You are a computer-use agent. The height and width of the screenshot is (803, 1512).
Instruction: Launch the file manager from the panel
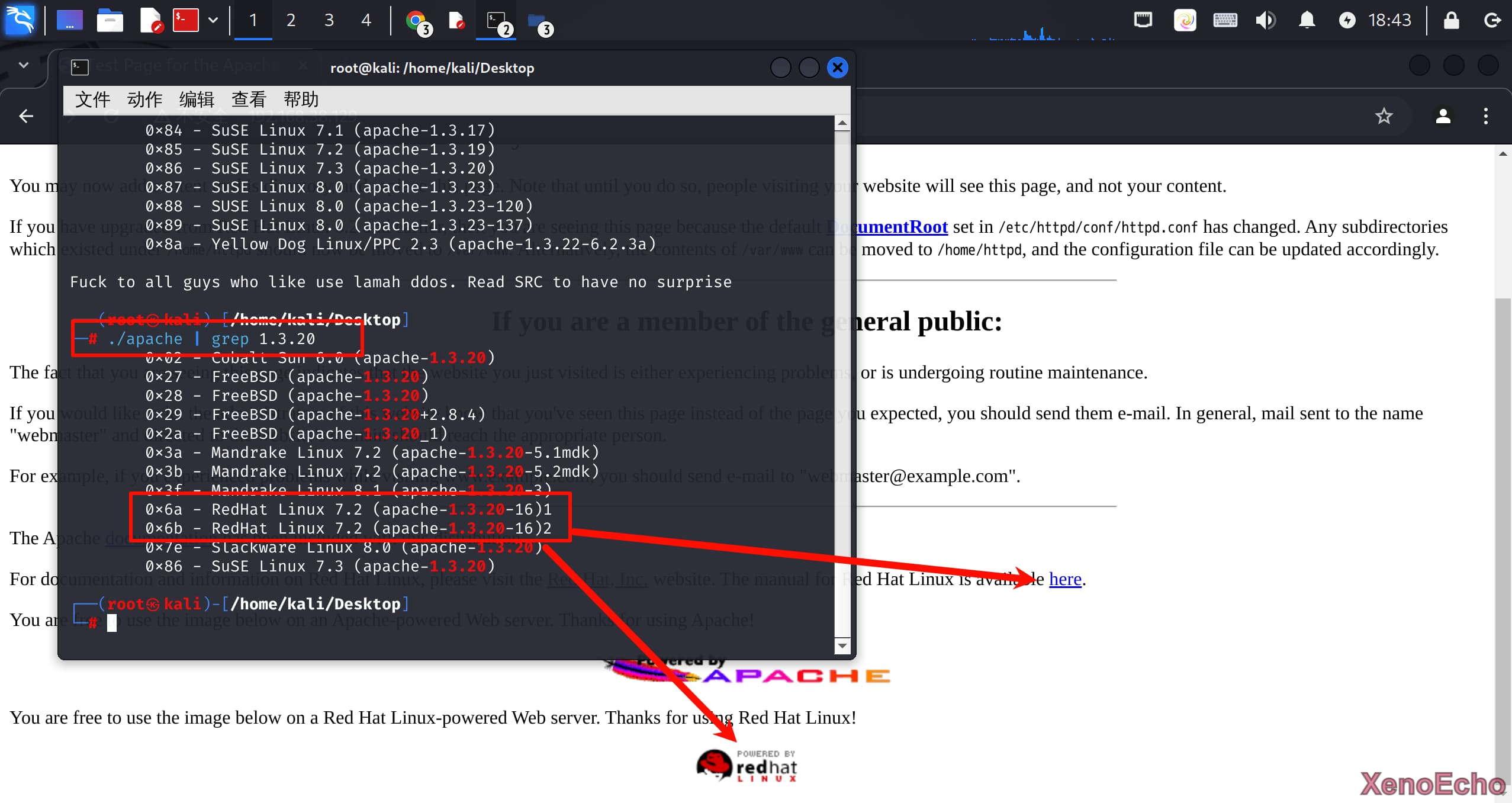(110, 21)
